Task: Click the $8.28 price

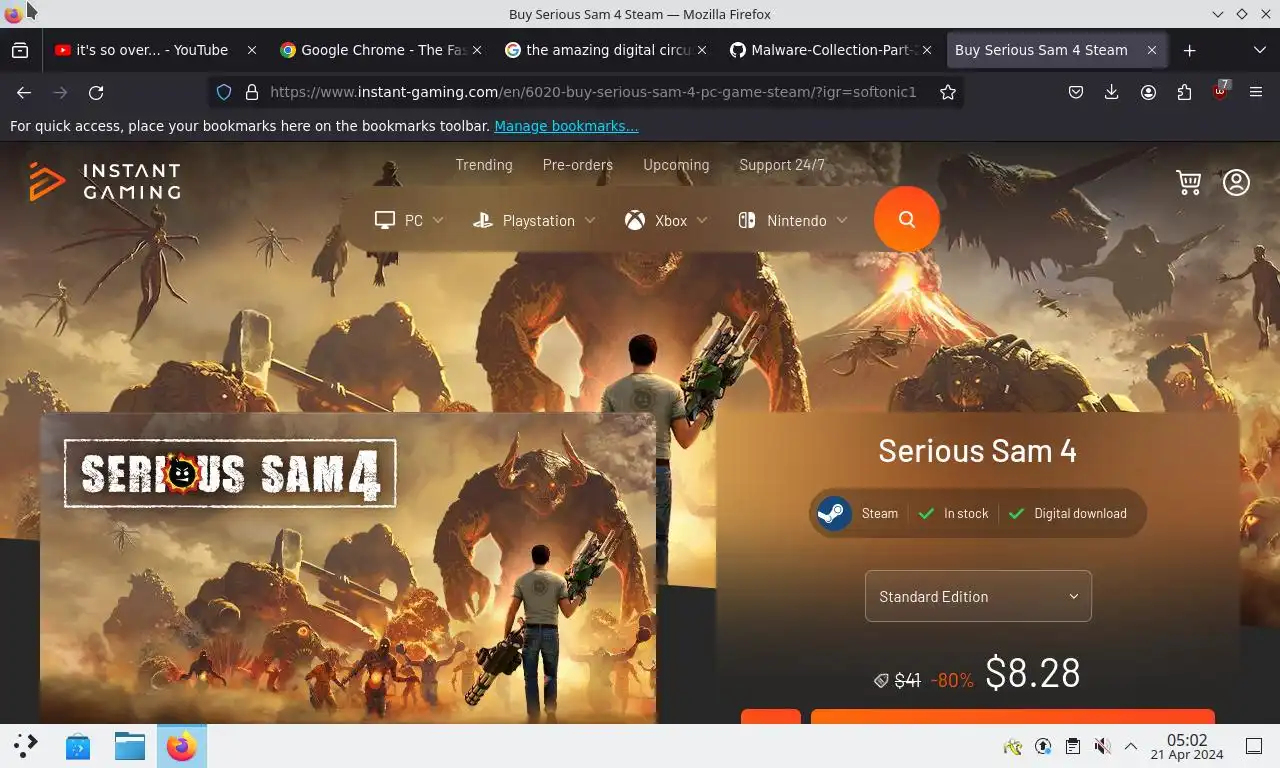Action: pos(1033,673)
